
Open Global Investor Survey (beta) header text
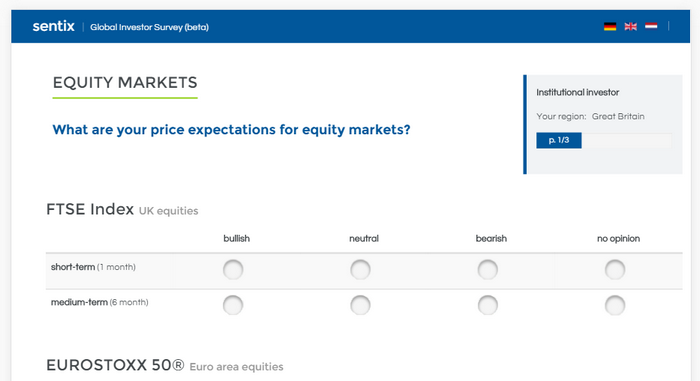pyautogui.click(x=149, y=27)
